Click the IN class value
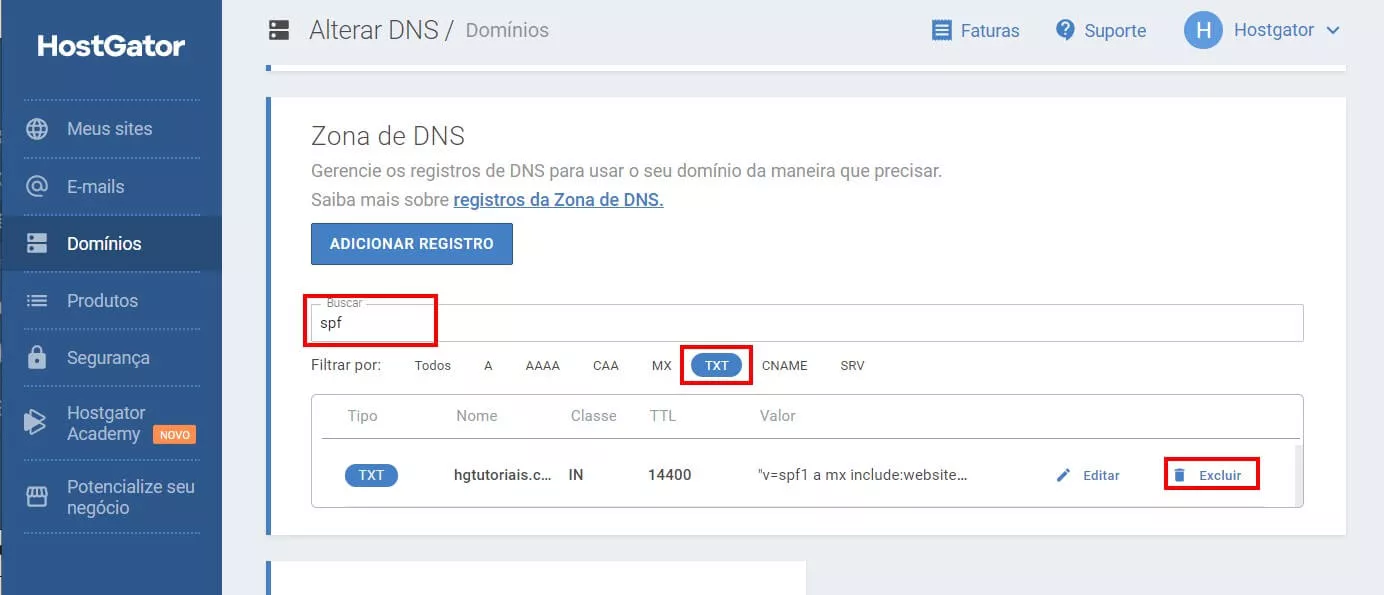This screenshot has width=1384, height=595. click(x=576, y=475)
